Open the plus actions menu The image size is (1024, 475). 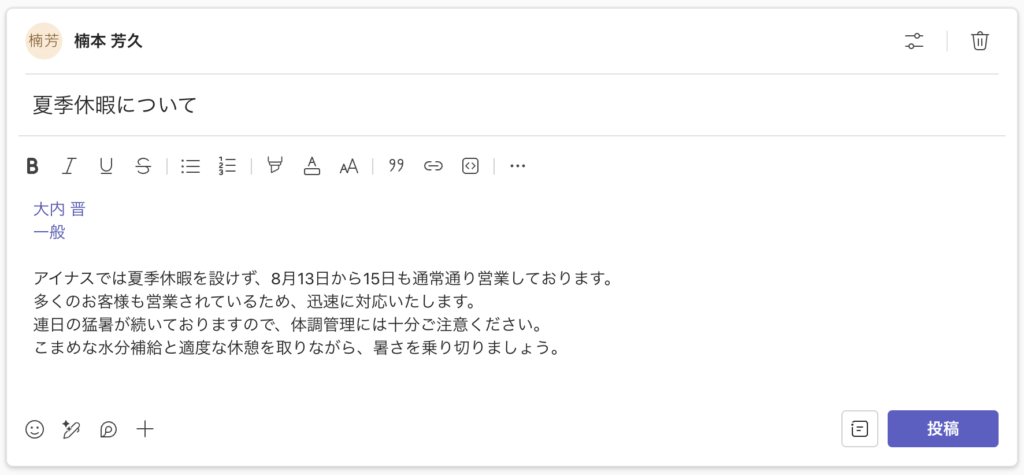pos(144,429)
